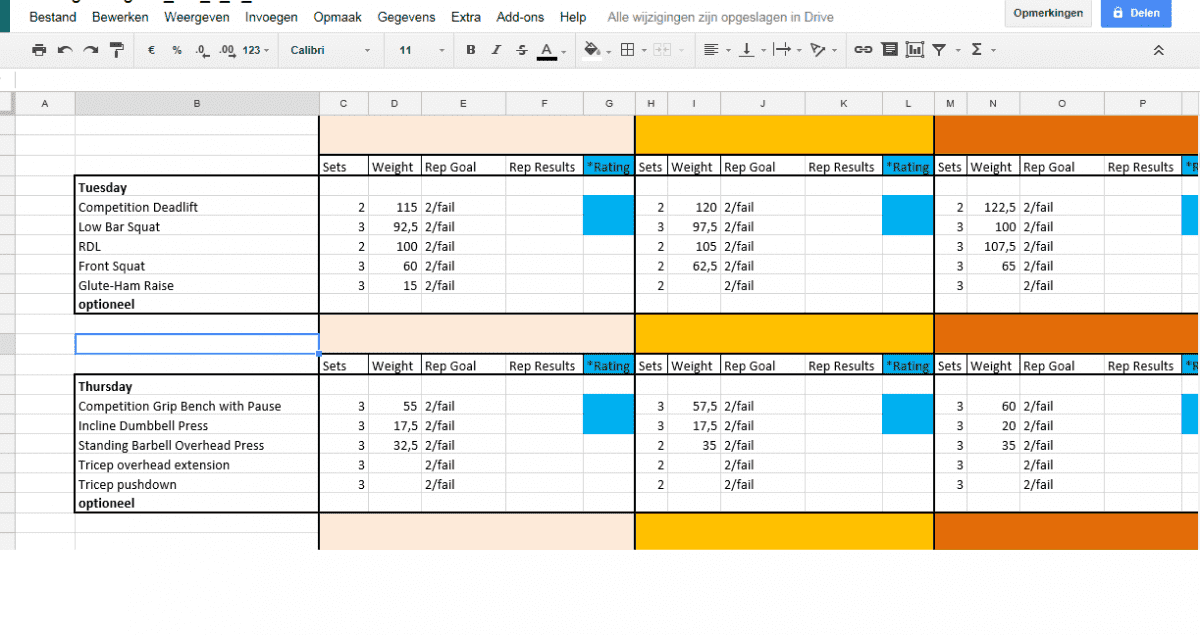Undo the last change
Viewport: 1200px width, 635px height.
pyautogui.click(x=63, y=49)
